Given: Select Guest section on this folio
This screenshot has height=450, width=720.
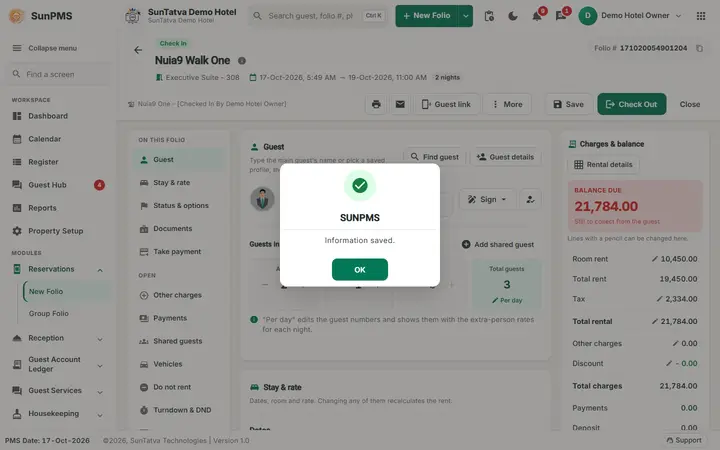Looking at the screenshot, I should tap(179, 160).
